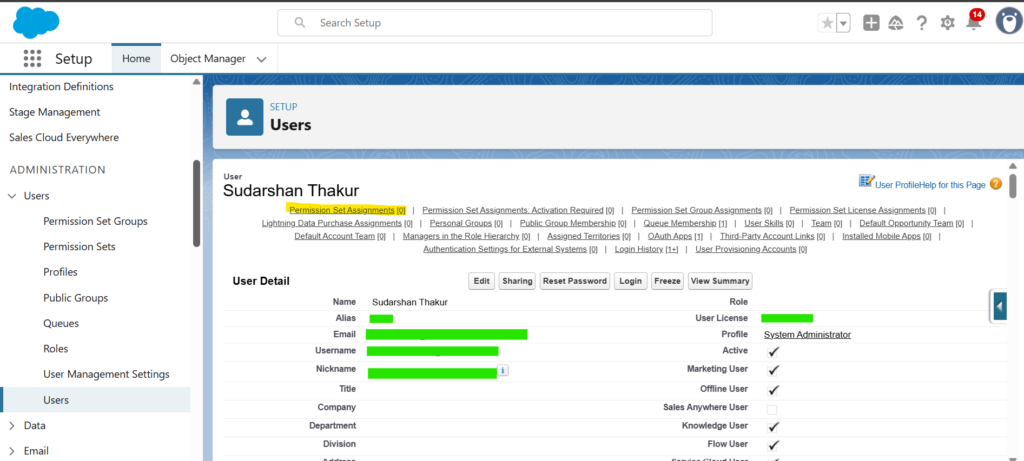
Task: Open the Object Manager tab dropdown chevron
Action: [261, 59]
